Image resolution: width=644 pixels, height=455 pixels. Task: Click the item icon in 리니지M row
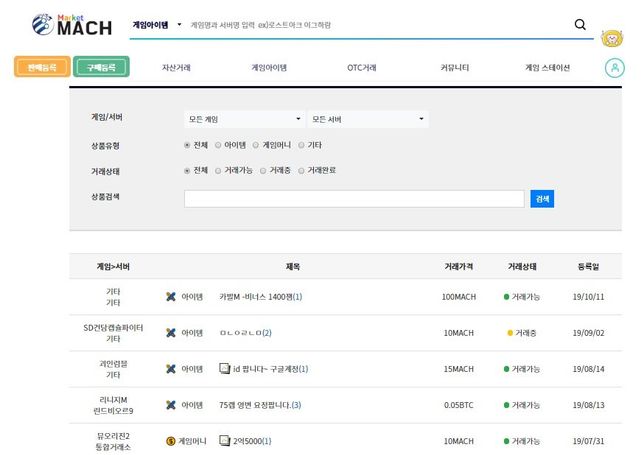(x=171, y=405)
